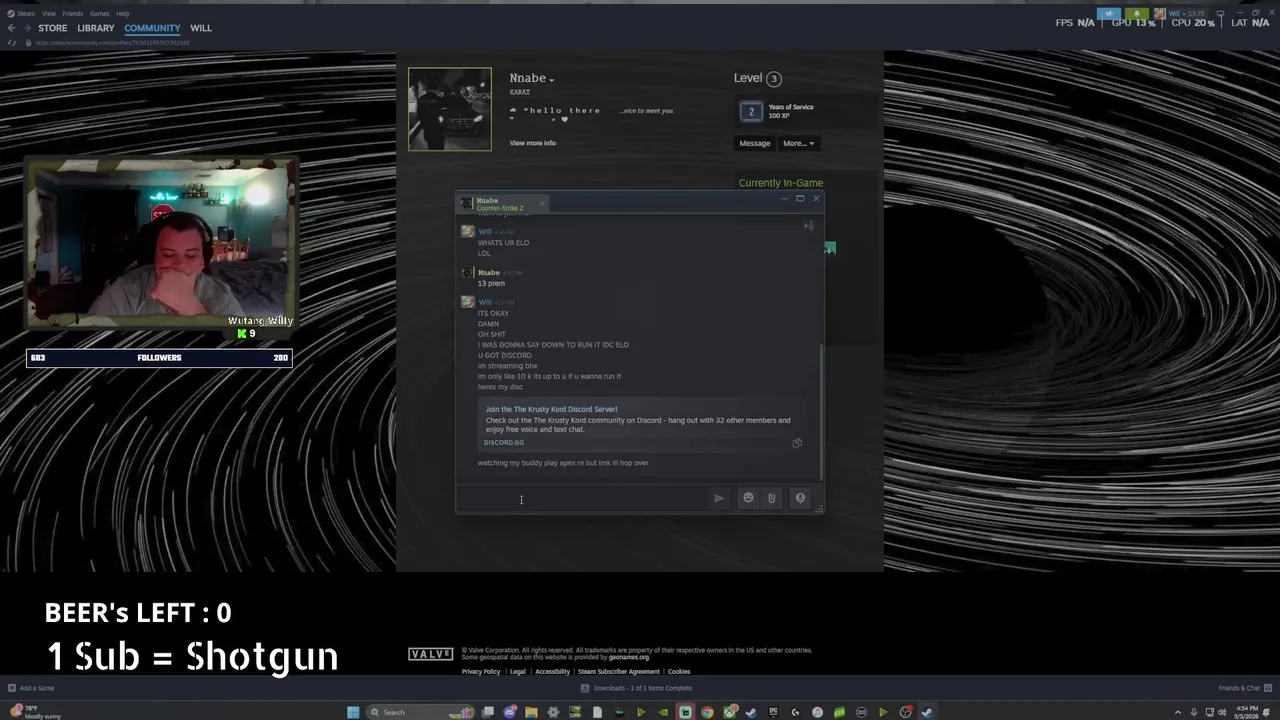Viewport: 1280px width, 720px height.
Task: Reload the Steam community page
Action: (12, 42)
